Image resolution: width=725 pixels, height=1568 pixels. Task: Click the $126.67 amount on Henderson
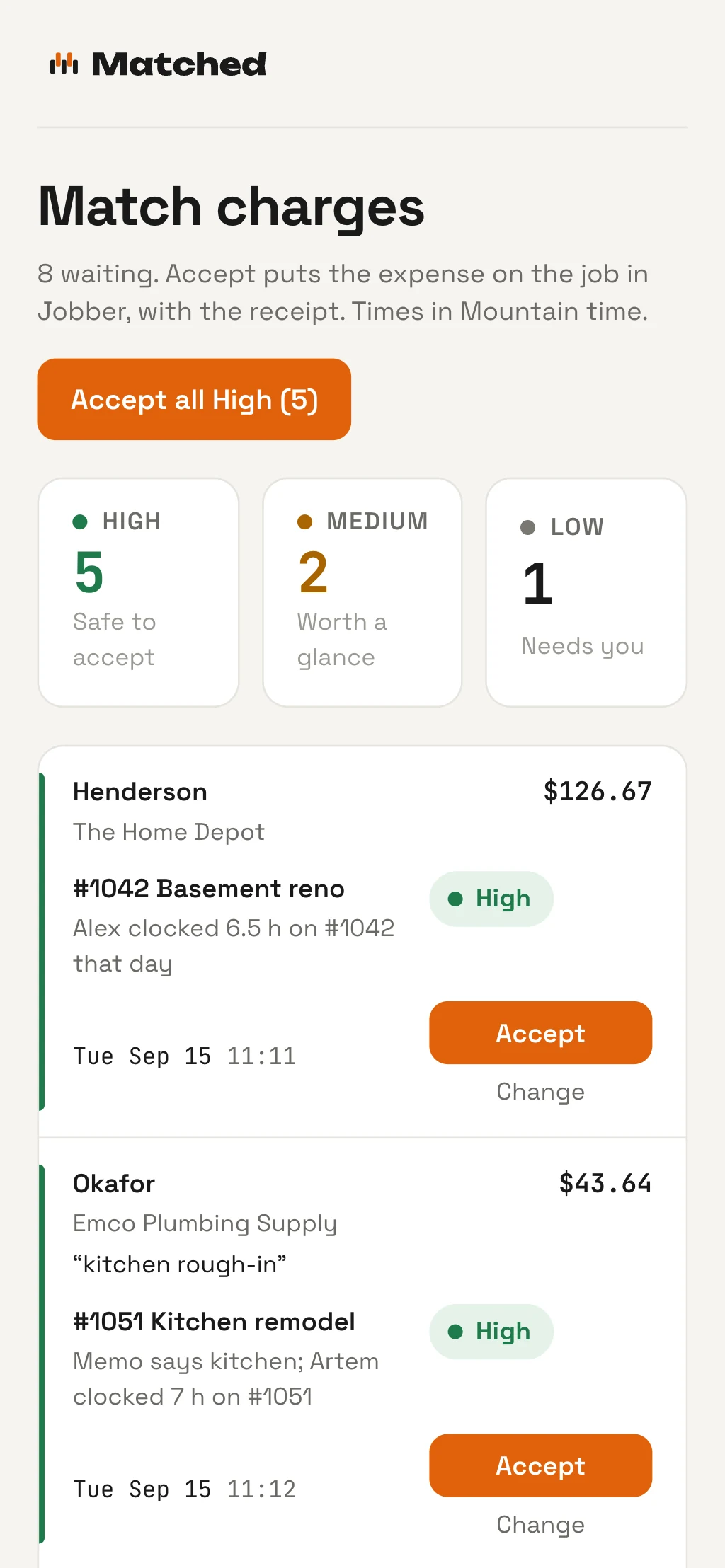[598, 791]
